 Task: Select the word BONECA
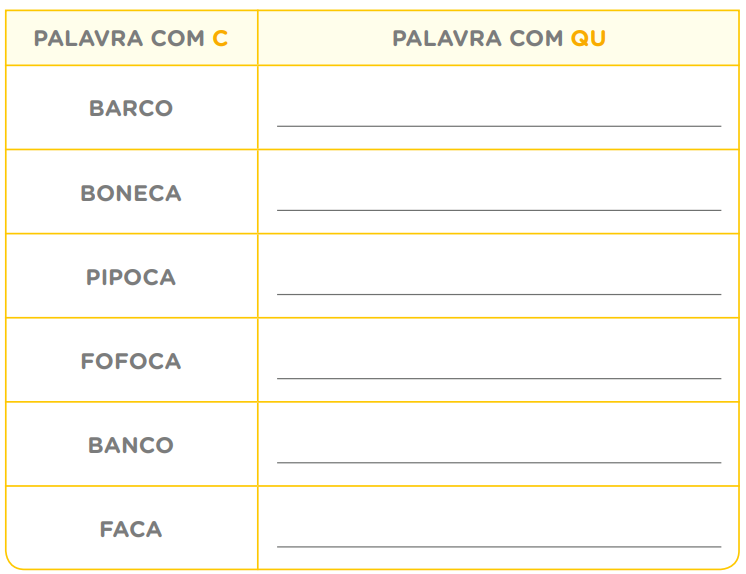click(131, 193)
